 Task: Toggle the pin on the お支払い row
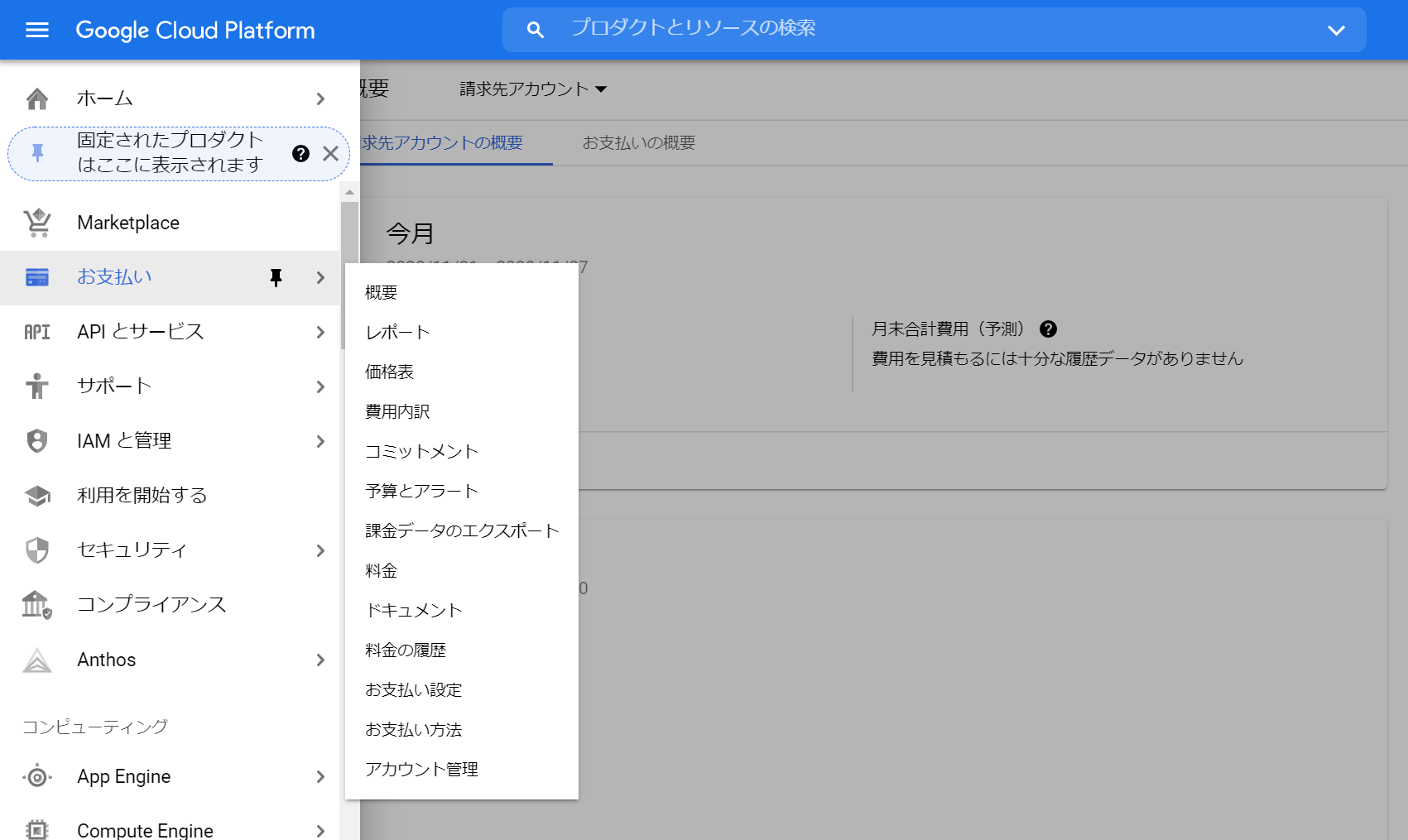click(x=277, y=278)
